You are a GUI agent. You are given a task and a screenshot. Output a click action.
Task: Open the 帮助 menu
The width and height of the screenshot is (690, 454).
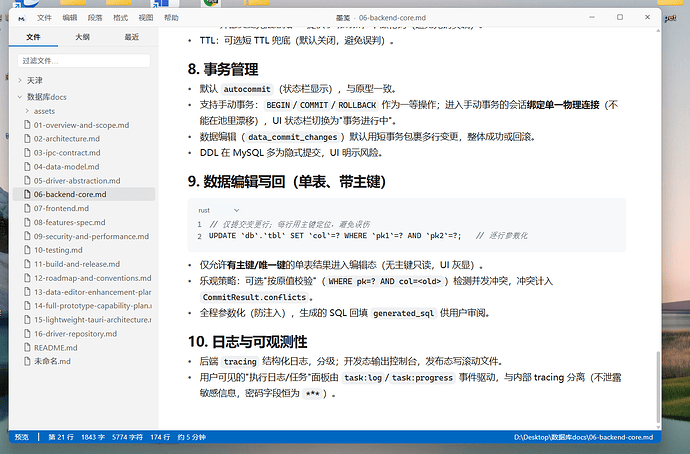[171, 18]
